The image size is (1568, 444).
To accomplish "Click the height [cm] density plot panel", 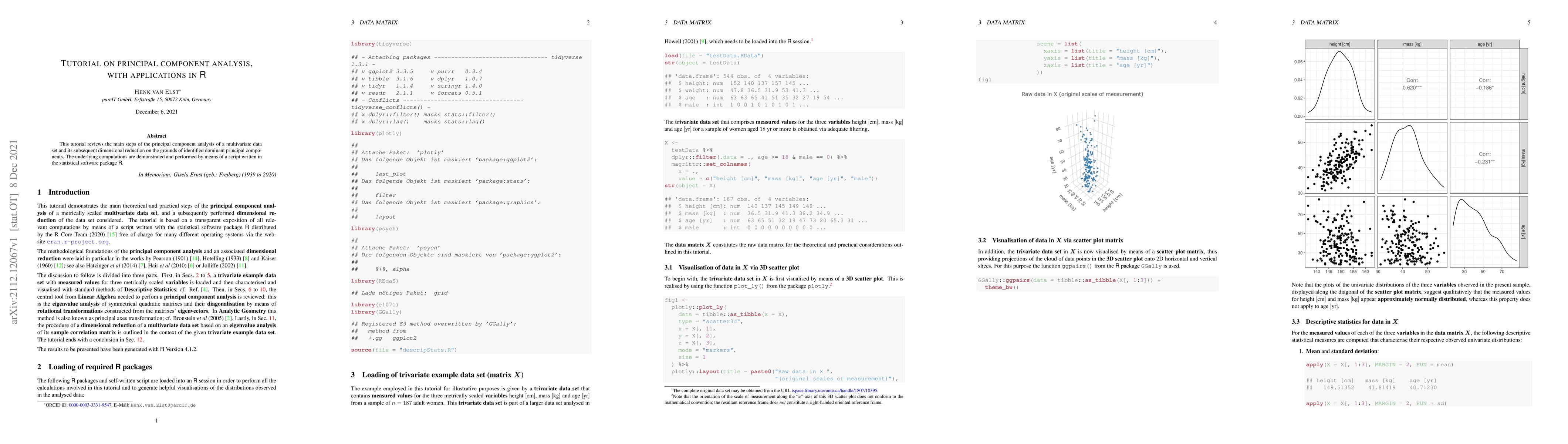I will point(1339,84).
